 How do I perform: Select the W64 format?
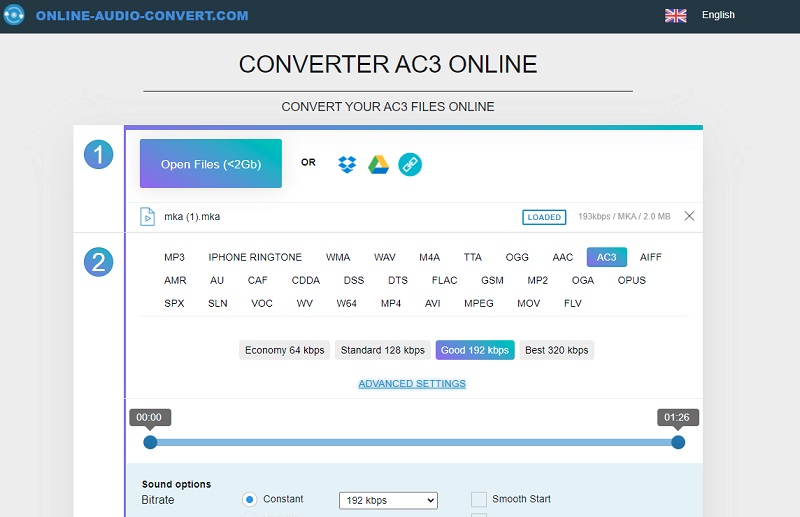pyautogui.click(x=346, y=303)
